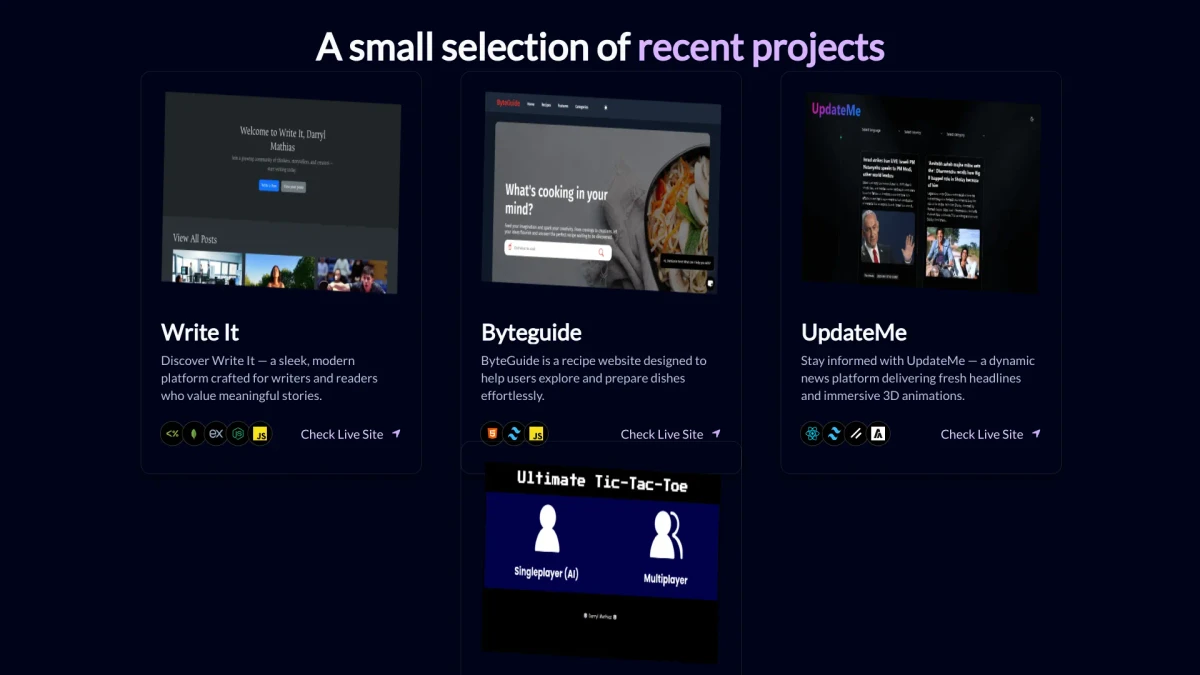The width and height of the screenshot is (1200, 675).
Task: Click the Express 'ex' icon on Write It card
Action: pyautogui.click(x=216, y=434)
